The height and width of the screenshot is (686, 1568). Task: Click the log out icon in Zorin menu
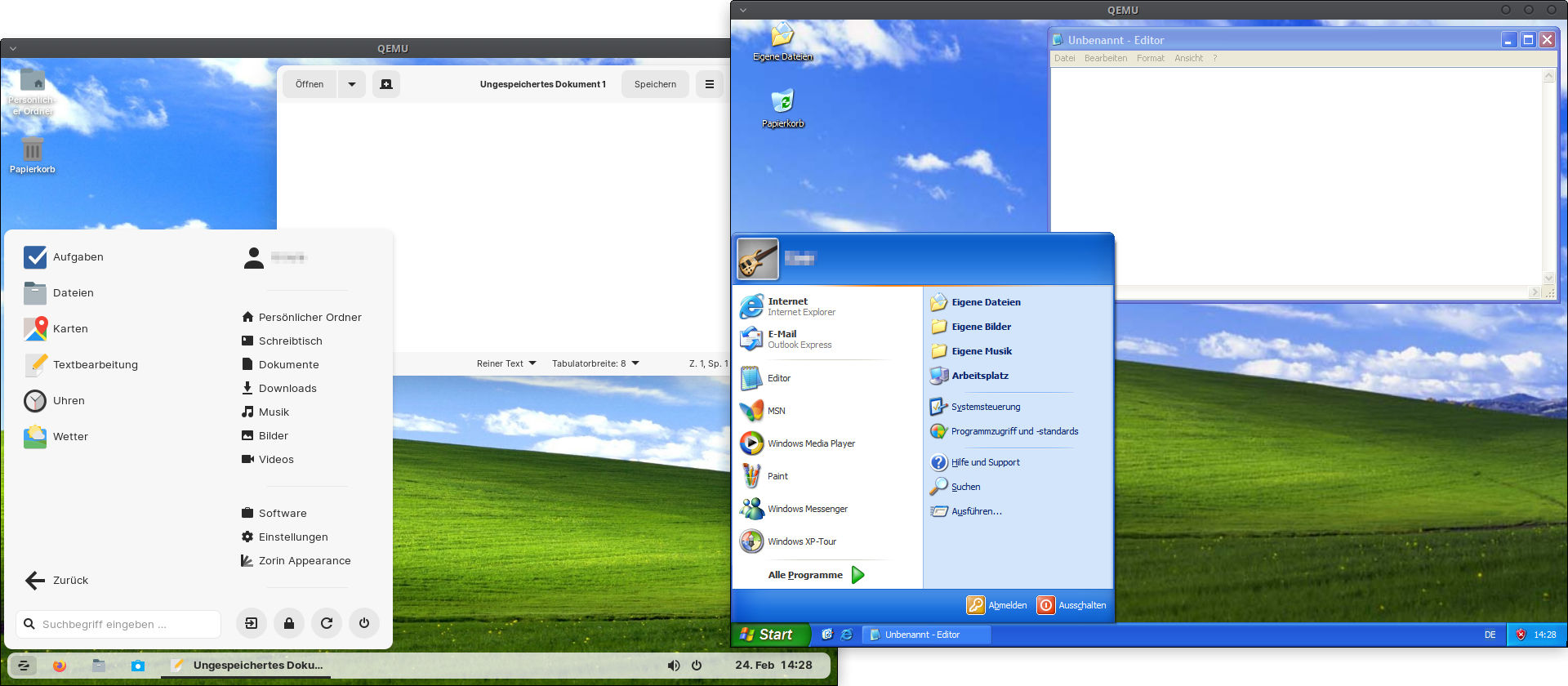[x=252, y=623]
